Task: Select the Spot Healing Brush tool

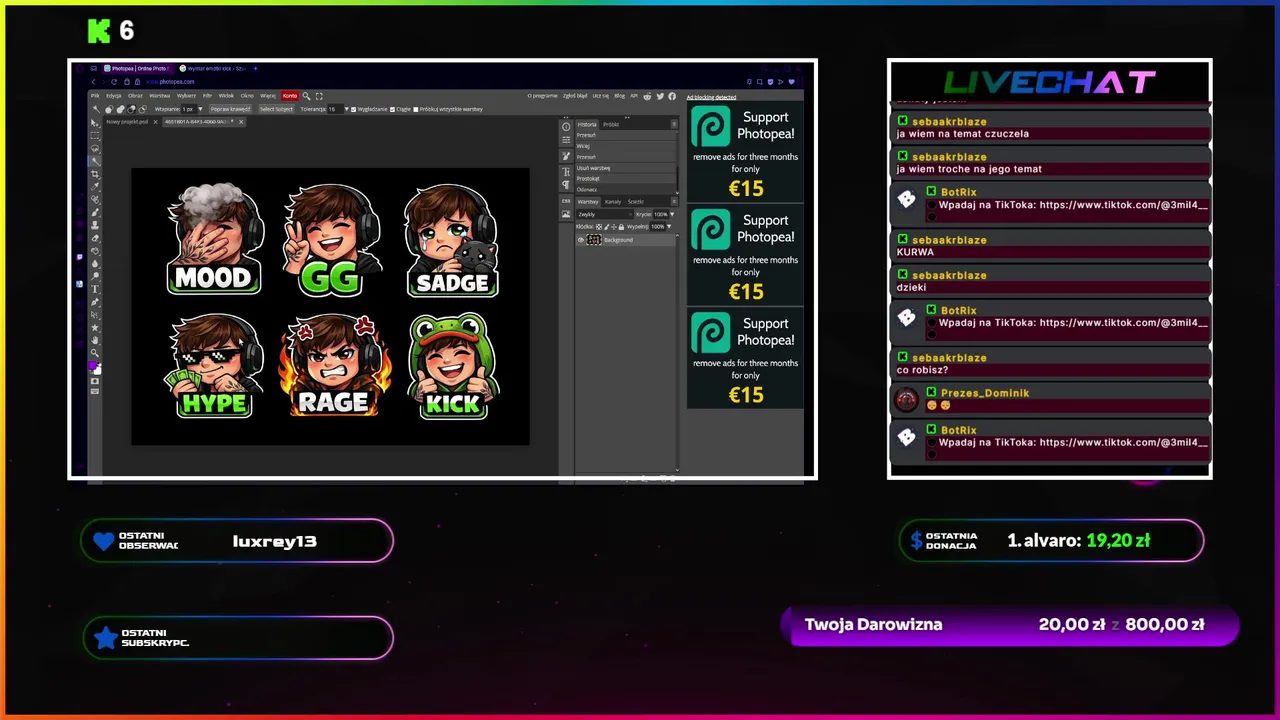Action: point(95,200)
